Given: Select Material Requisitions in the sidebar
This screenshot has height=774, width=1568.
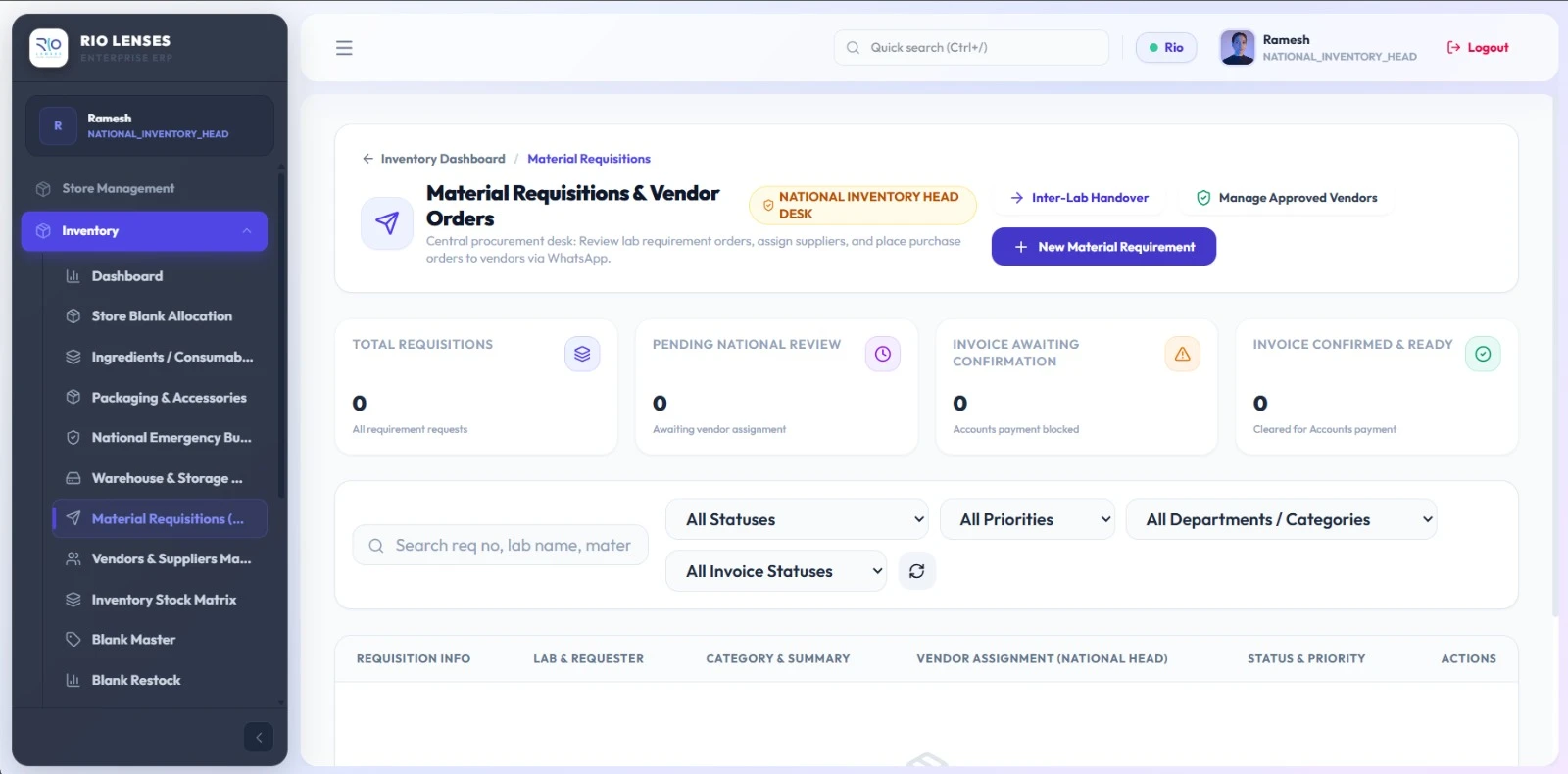Looking at the screenshot, I should coord(160,518).
